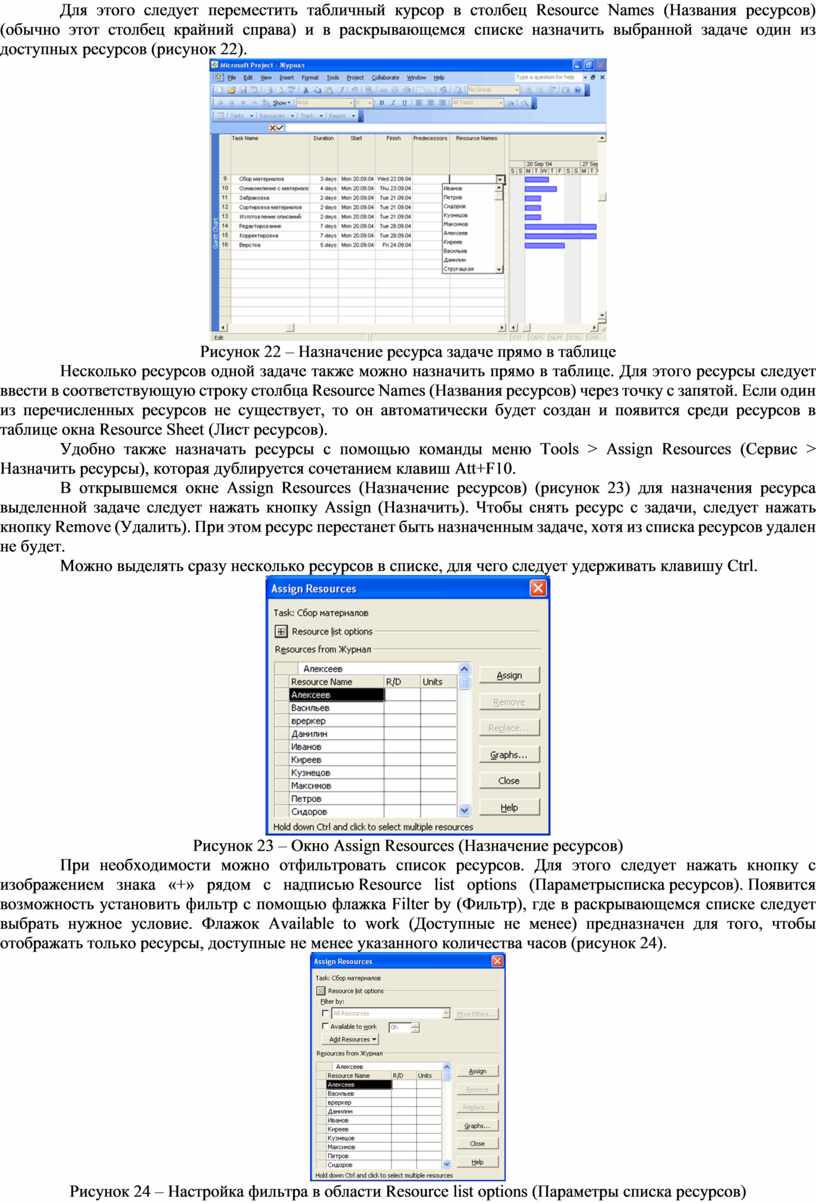Click Close button in the collapsed-options Assign Resources dialog
Screen dimensions: 816x1203
[509, 780]
